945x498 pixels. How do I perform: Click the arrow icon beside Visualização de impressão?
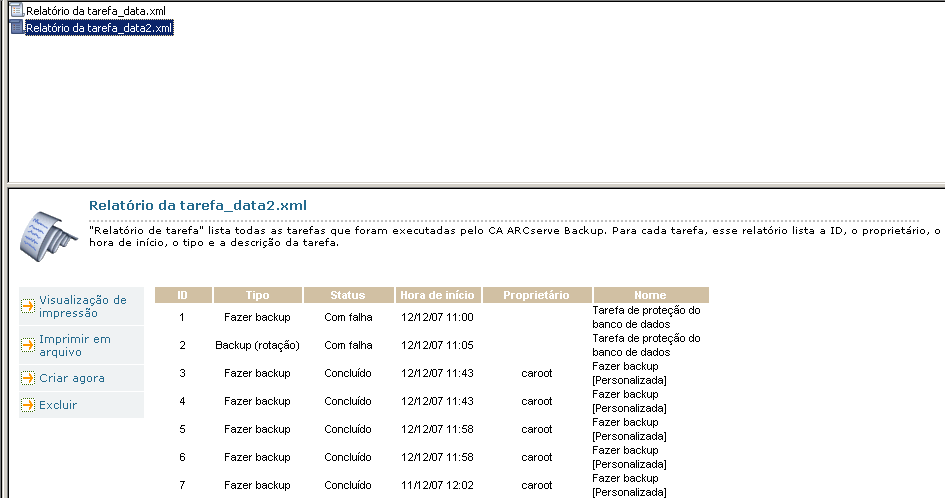point(28,306)
